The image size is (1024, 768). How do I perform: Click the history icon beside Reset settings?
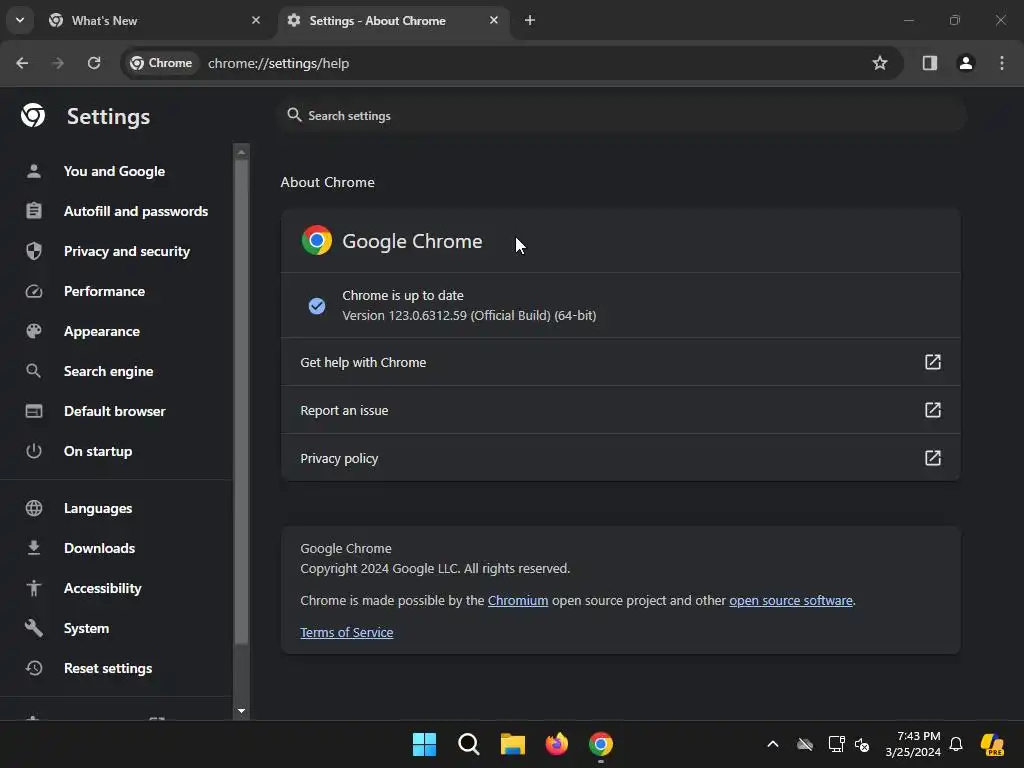pos(34,668)
